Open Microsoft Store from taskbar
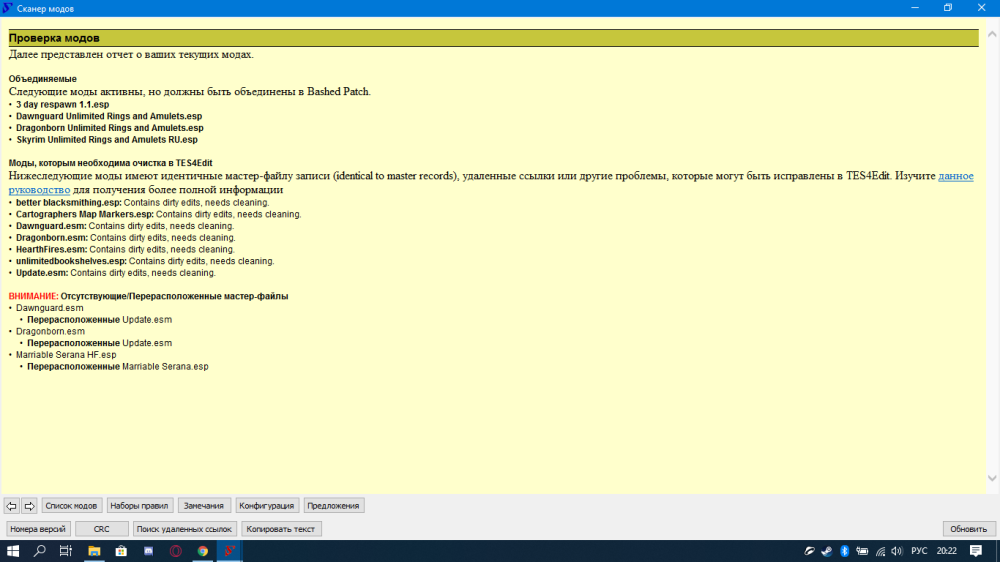This screenshot has height=562, width=1000. click(x=121, y=551)
